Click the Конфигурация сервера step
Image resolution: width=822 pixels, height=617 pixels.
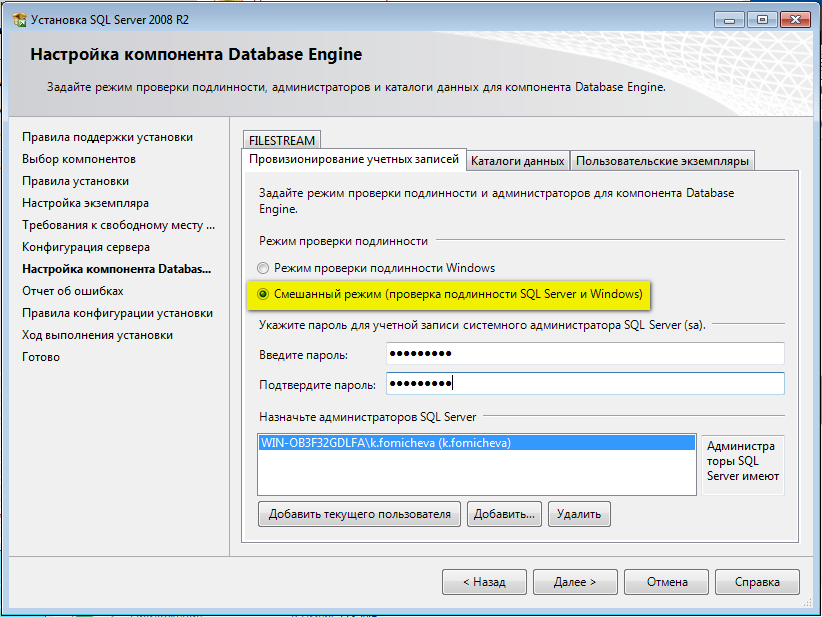tap(86, 247)
